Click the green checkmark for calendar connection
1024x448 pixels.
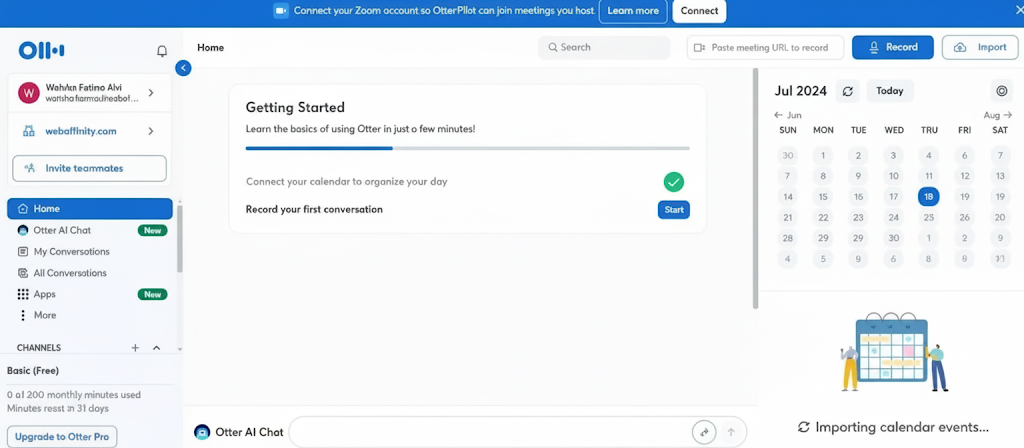(x=673, y=182)
